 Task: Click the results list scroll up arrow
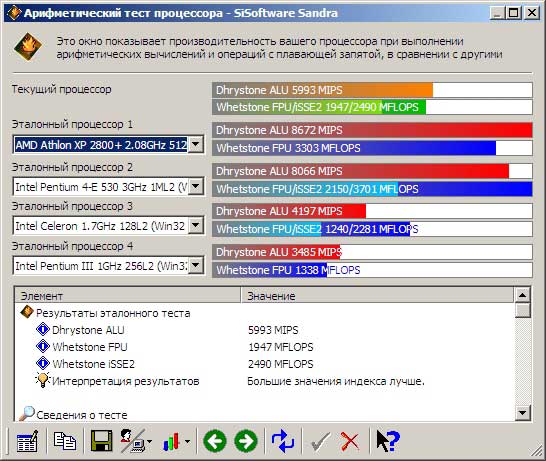pos(522,295)
